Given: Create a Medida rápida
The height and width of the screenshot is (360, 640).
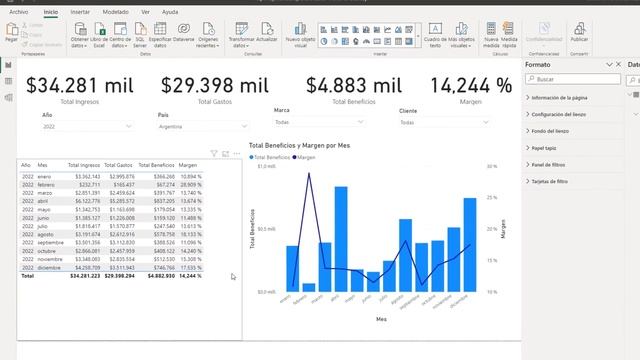Looking at the screenshot, I should [x=509, y=35].
